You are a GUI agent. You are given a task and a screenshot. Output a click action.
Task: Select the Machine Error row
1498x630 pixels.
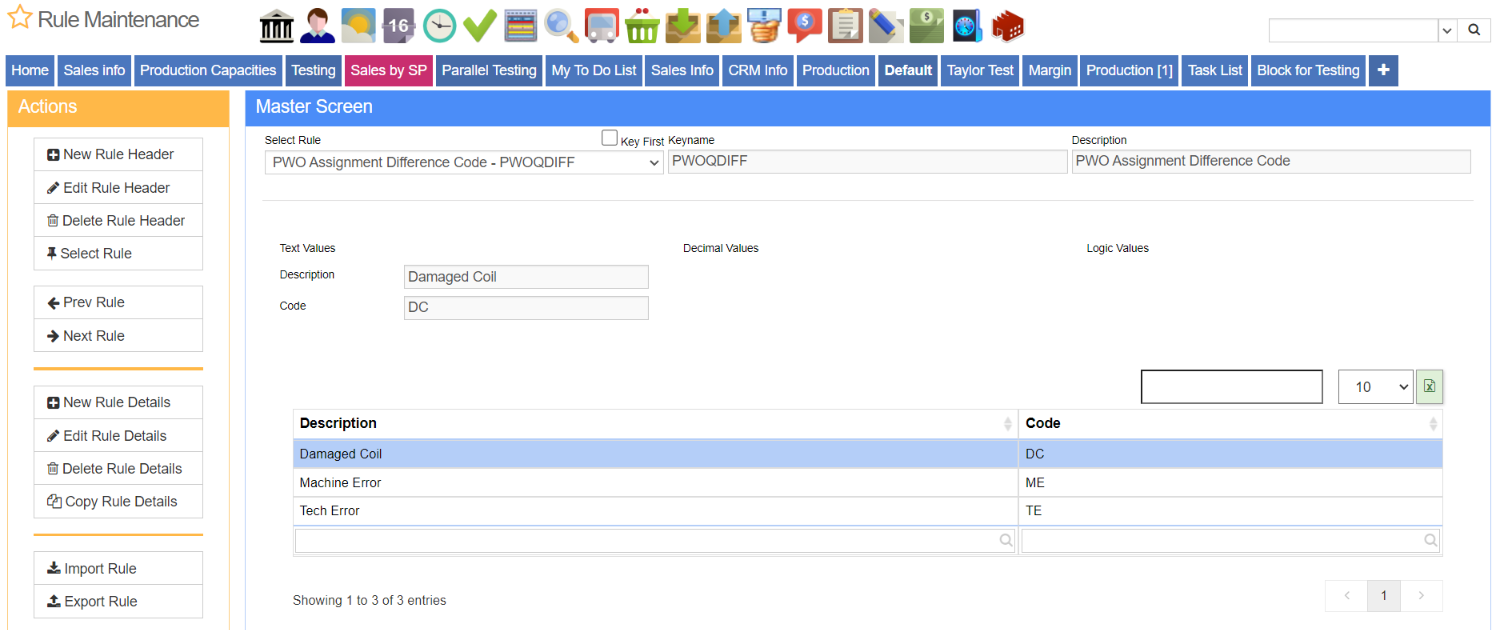pos(867,483)
